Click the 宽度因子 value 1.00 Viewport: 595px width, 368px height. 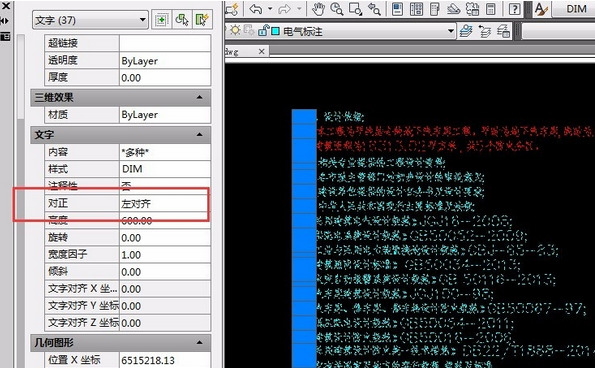click(165, 255)
